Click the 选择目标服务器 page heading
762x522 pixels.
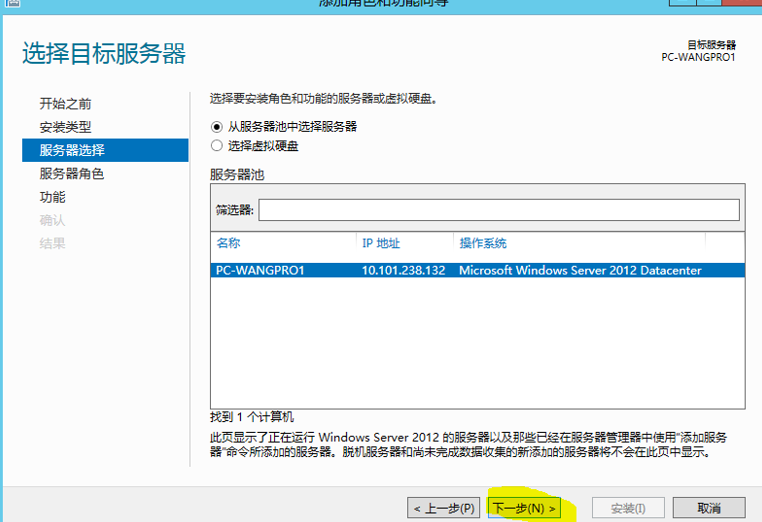pos(104,53)
